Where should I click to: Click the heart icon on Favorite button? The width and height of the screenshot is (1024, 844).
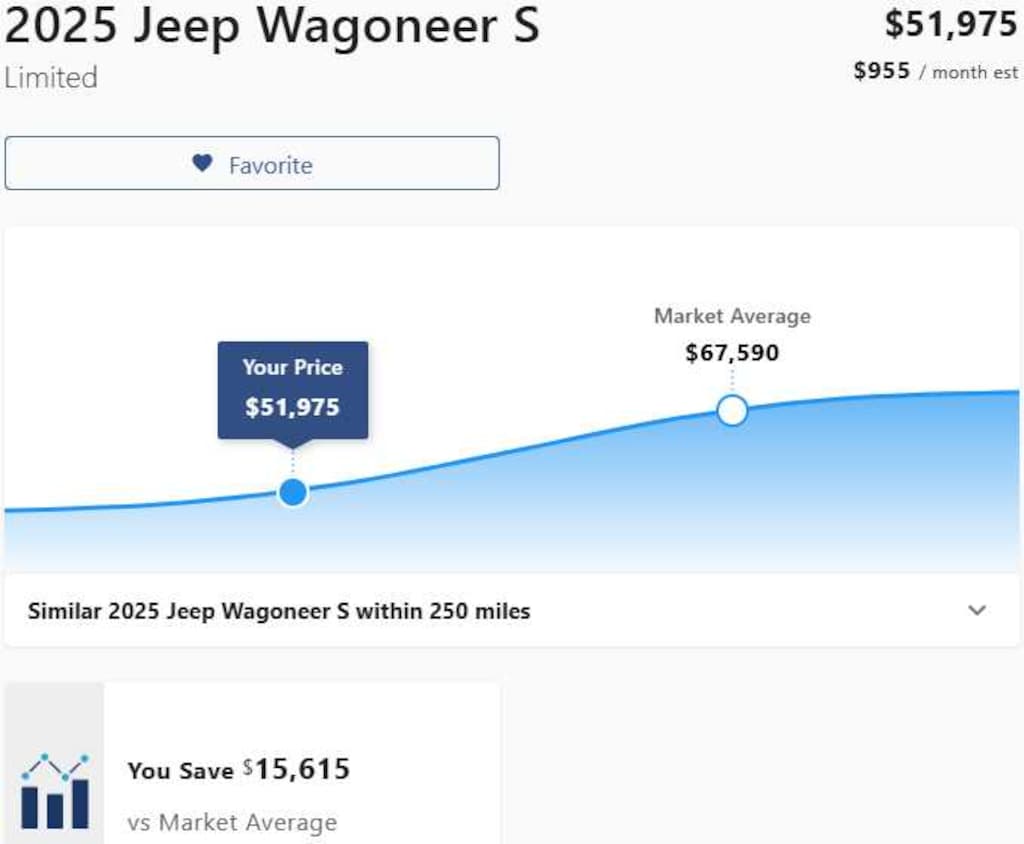click(202, 163)
